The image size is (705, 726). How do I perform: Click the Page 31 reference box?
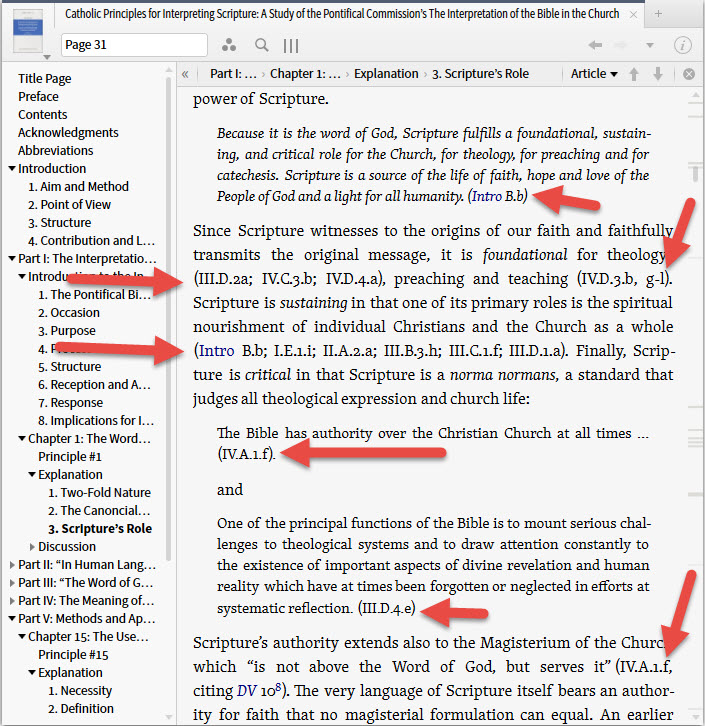134,45
